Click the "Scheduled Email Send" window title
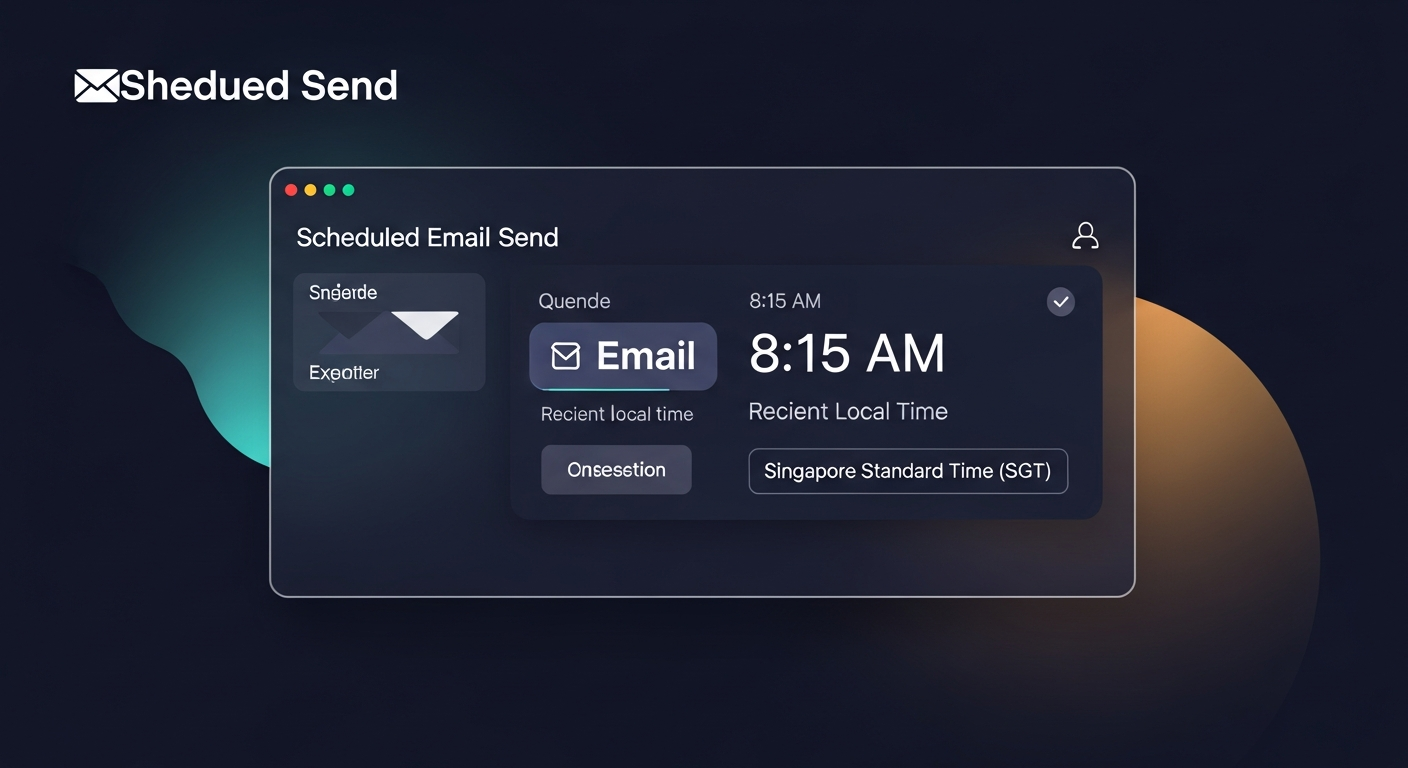The height and width of the screenshot is (768, 1408). pyautogui.click(x=427, y=237)
